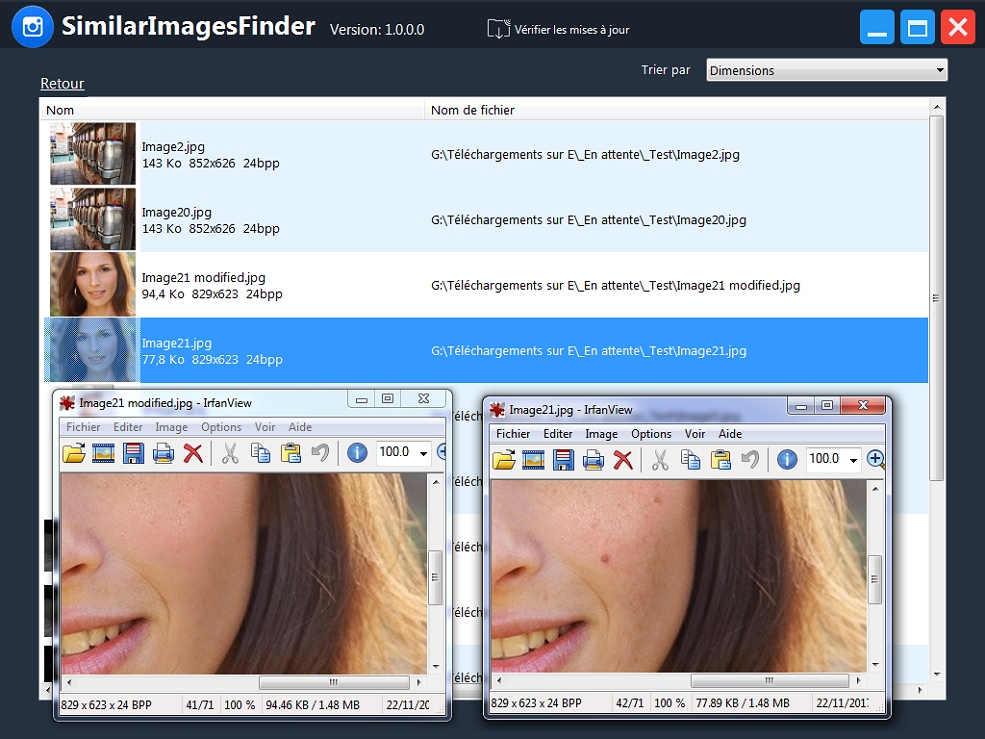The image size is (985, 739).
Task: Click Open folder icon in Image21.jpg window
Action: click(x=504, y=459)
